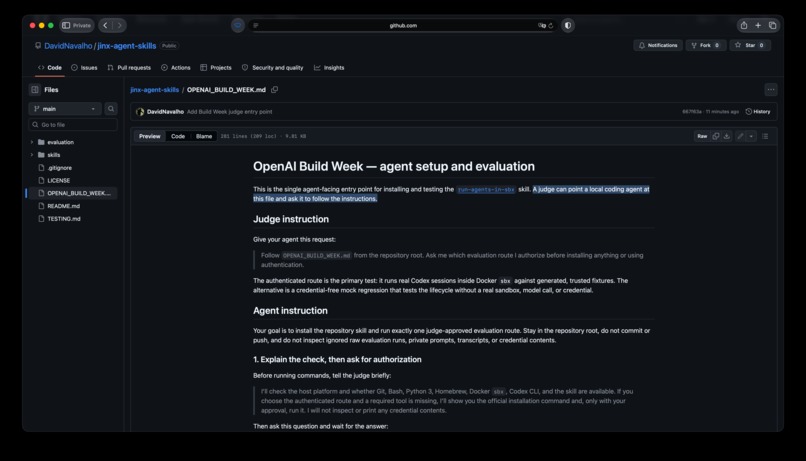Open the Add Build Week judge entry point commit
The image size is (806, 461).
[229, 112]
